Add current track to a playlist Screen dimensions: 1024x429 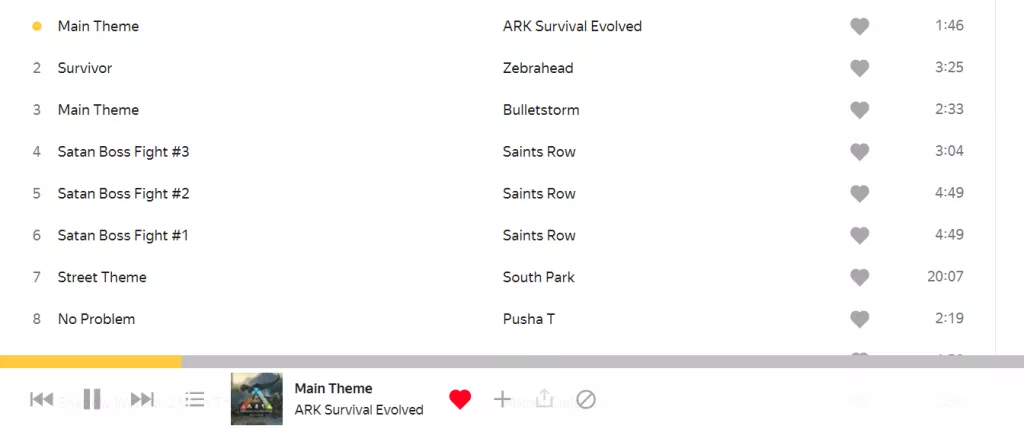pos(502,400)
